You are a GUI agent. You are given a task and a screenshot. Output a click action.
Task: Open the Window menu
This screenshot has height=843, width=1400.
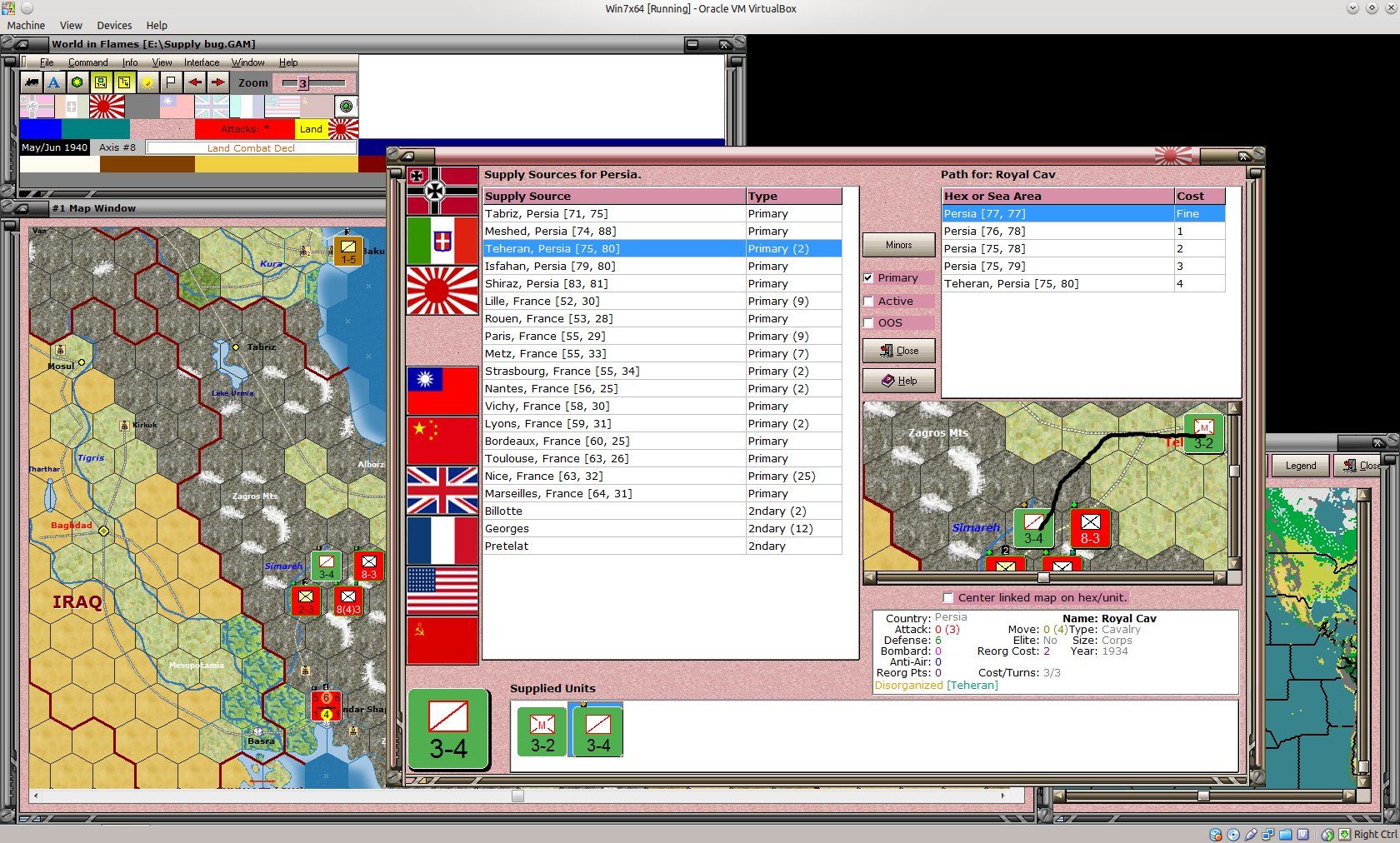(x=248, y=62)
